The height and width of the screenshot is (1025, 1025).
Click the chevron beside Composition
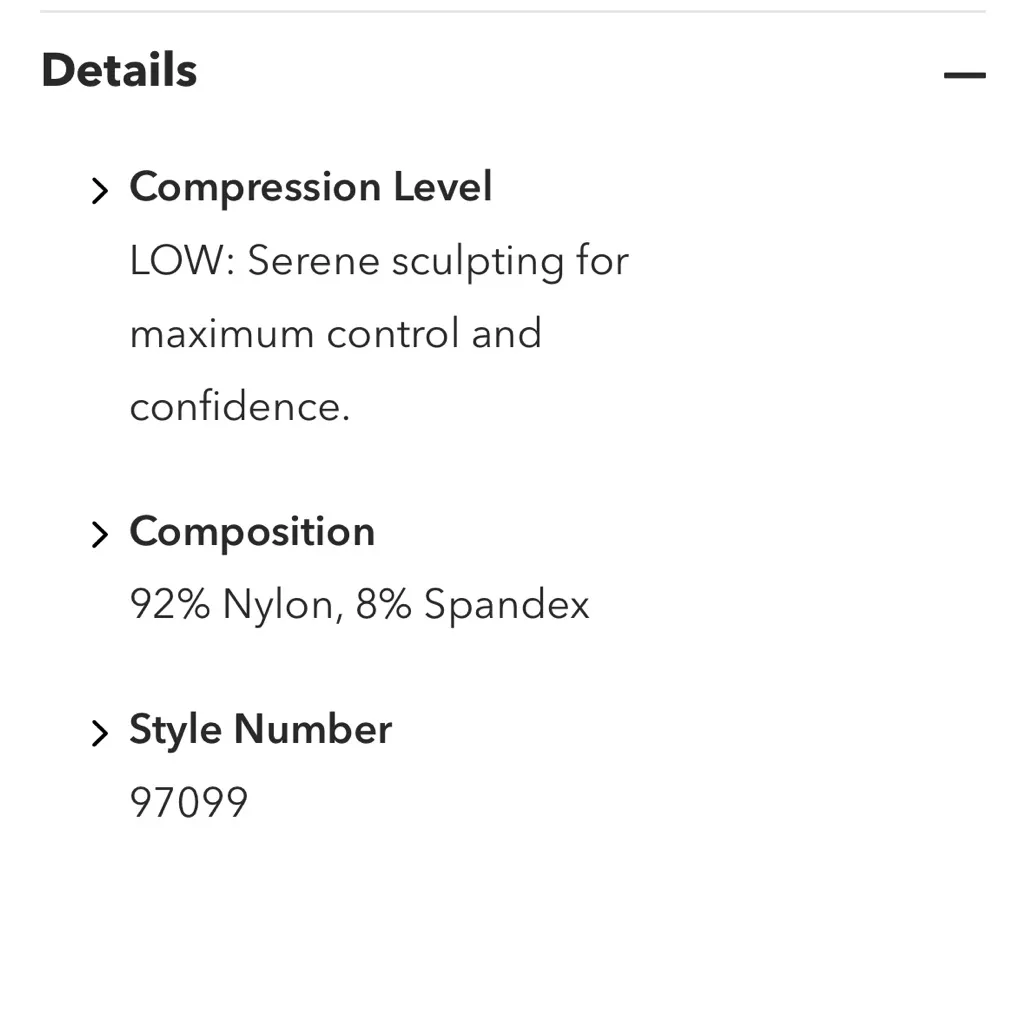coord(99,535)
